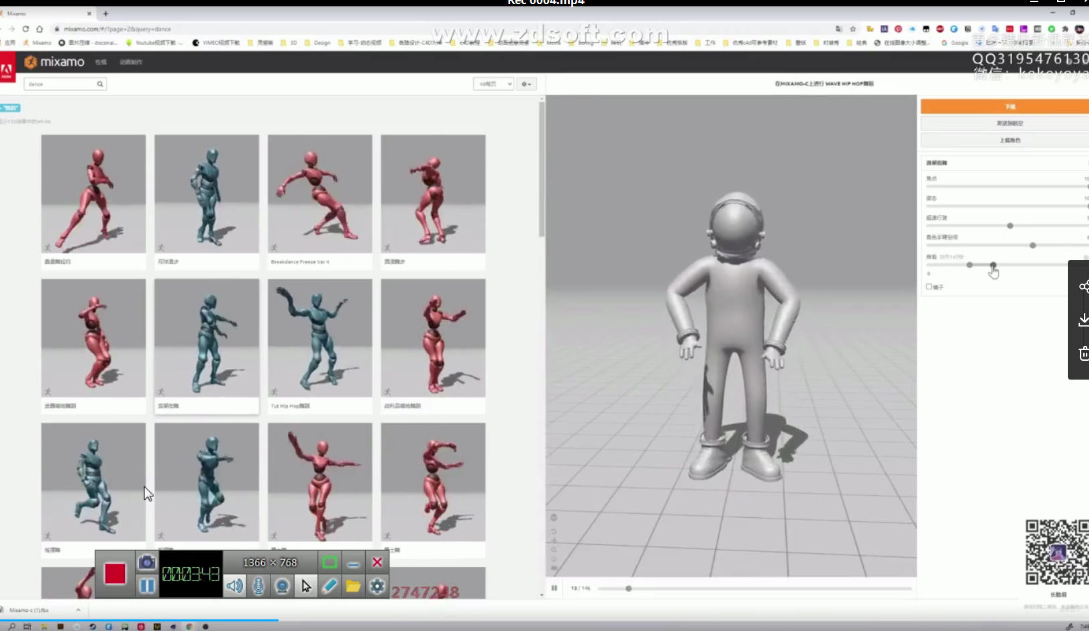The height and width of the screenshot is (631, 1089).
Task: Click the magnifier icon in the dance search box
Action: coord(100,84)
